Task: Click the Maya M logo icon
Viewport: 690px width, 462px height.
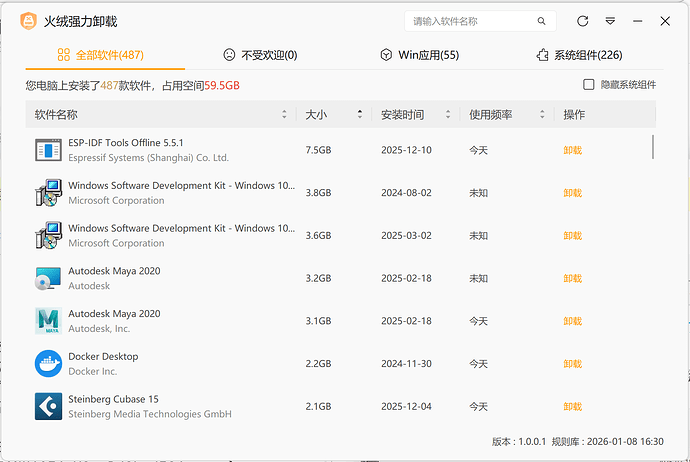Action: click(x=48, y=321)
